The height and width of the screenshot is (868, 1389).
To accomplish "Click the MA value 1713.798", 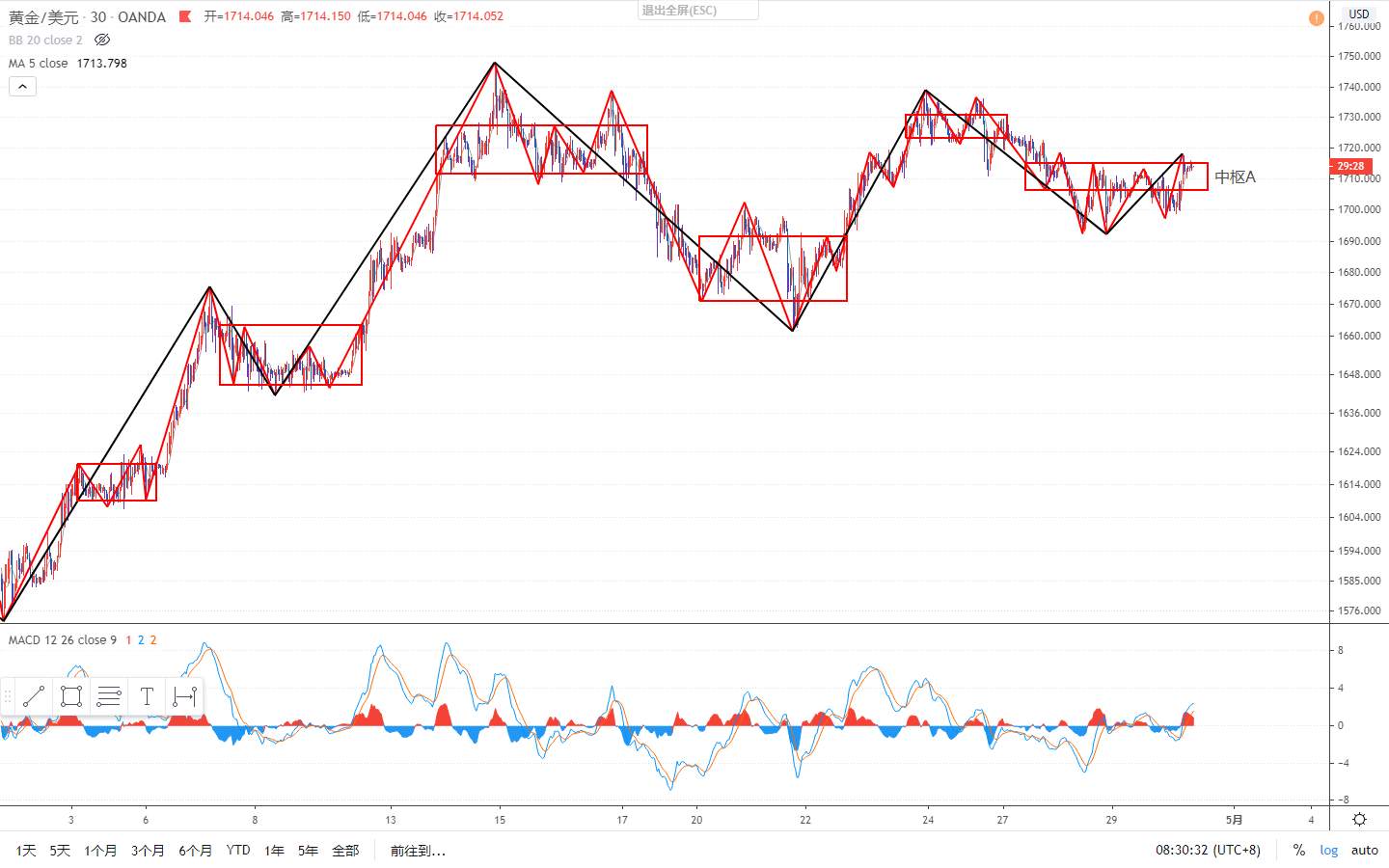I will 102,63.
